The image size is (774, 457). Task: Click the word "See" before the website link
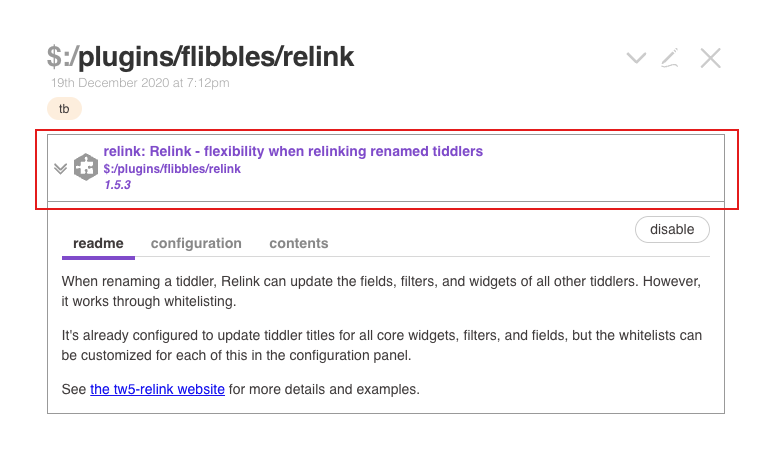tap(74, 389)
